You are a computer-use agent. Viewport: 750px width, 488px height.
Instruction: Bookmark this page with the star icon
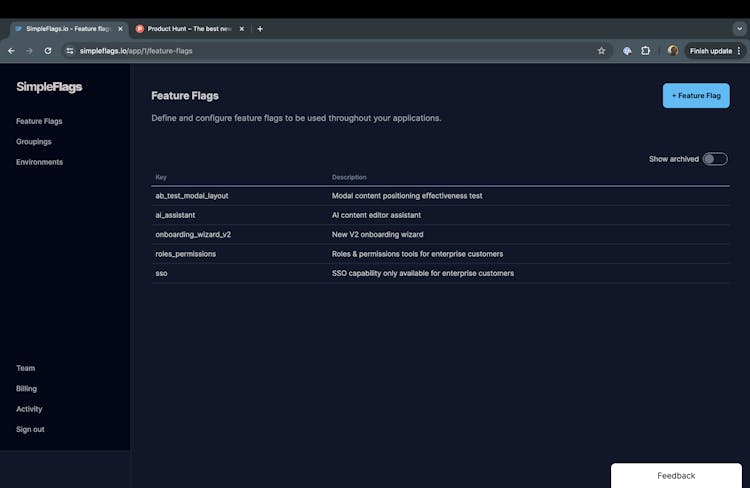(x=601, y=51)
